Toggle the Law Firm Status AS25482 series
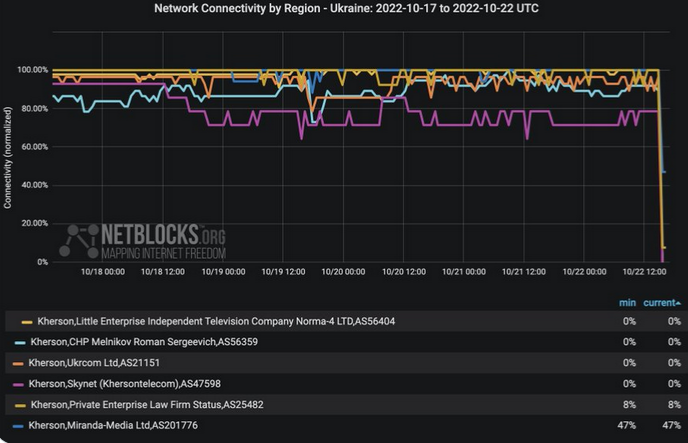This screenshot has width=688, height=443. pyautogui.click(x=147, y=405)
